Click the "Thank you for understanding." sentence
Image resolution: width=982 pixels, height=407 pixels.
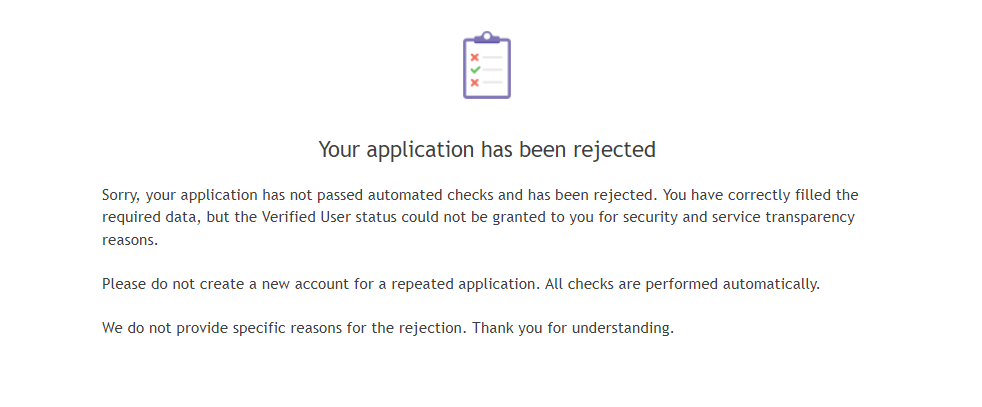573,328
